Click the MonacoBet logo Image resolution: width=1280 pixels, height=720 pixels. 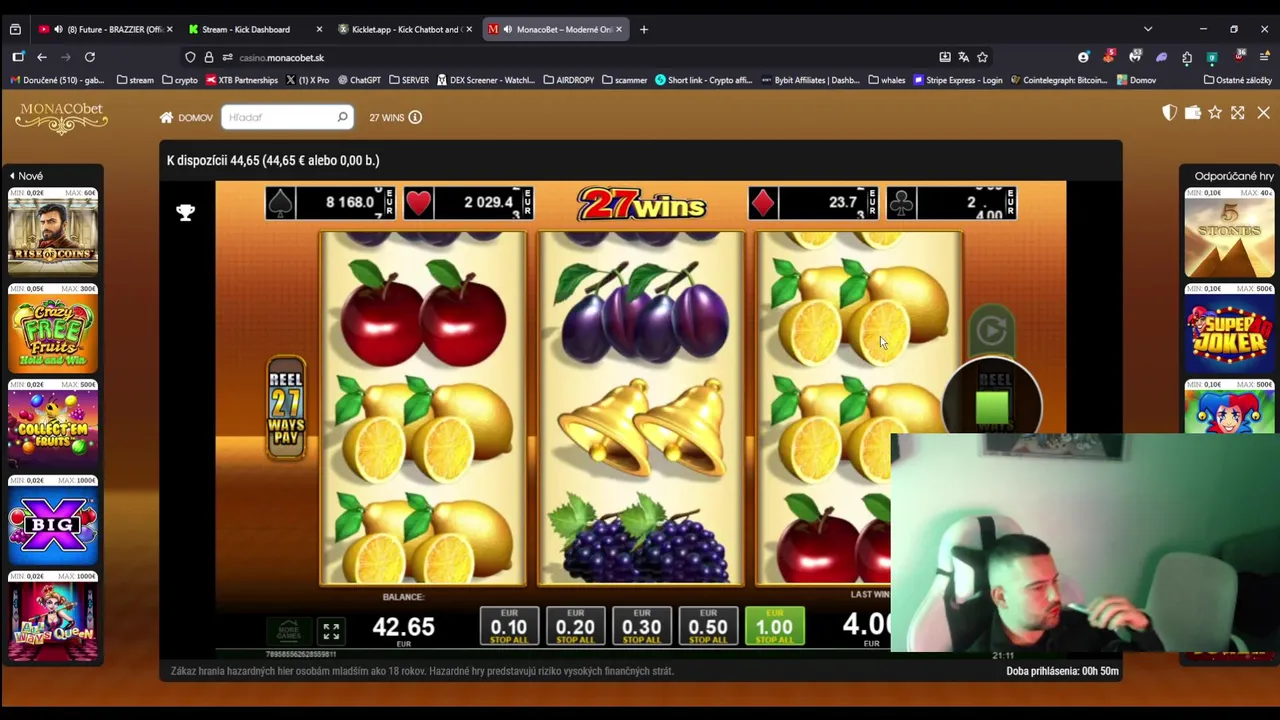pyautogui.click(x=61, y=118)
